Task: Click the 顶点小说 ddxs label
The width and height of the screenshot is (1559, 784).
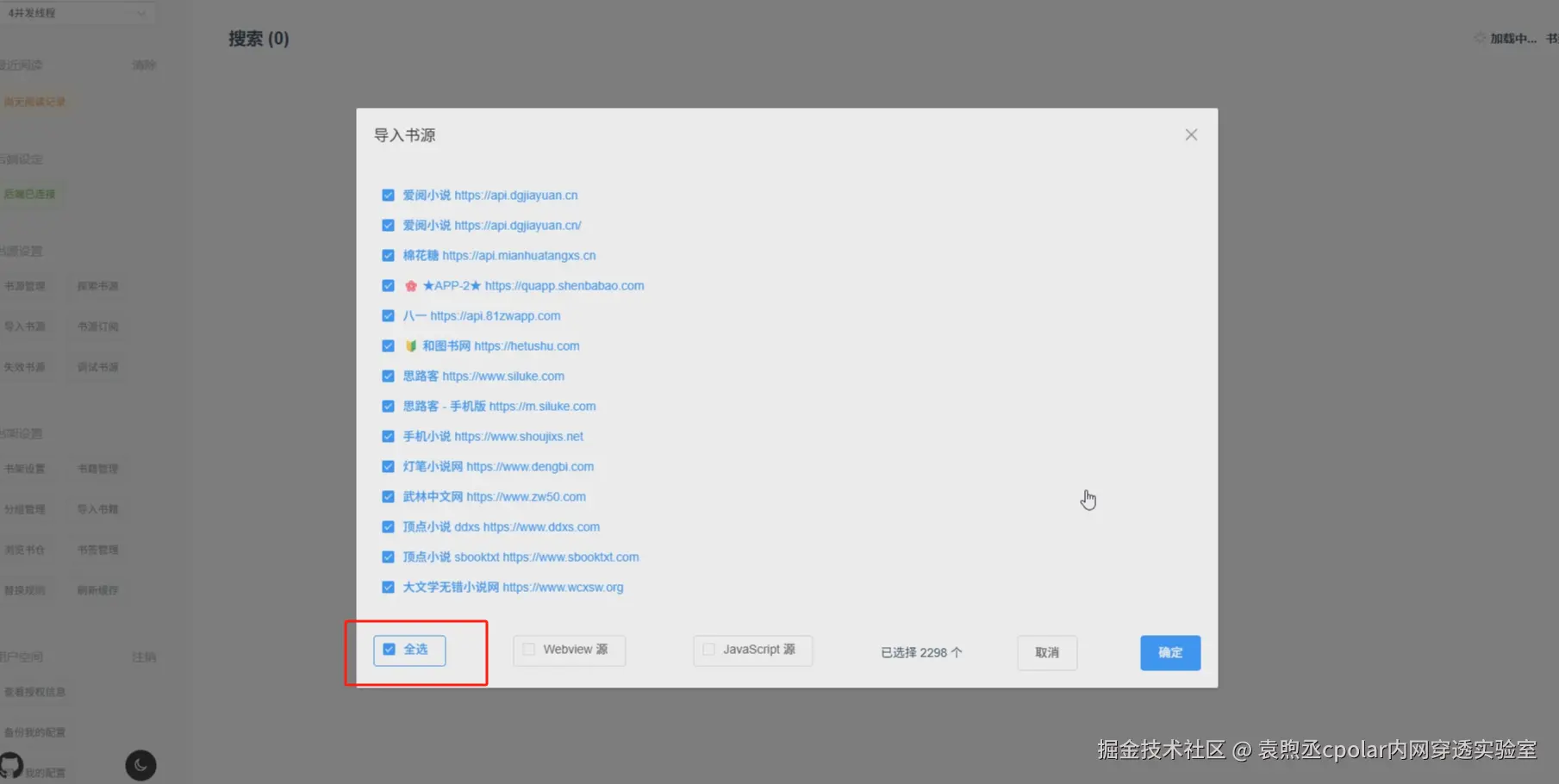Action: pos(501,527)
